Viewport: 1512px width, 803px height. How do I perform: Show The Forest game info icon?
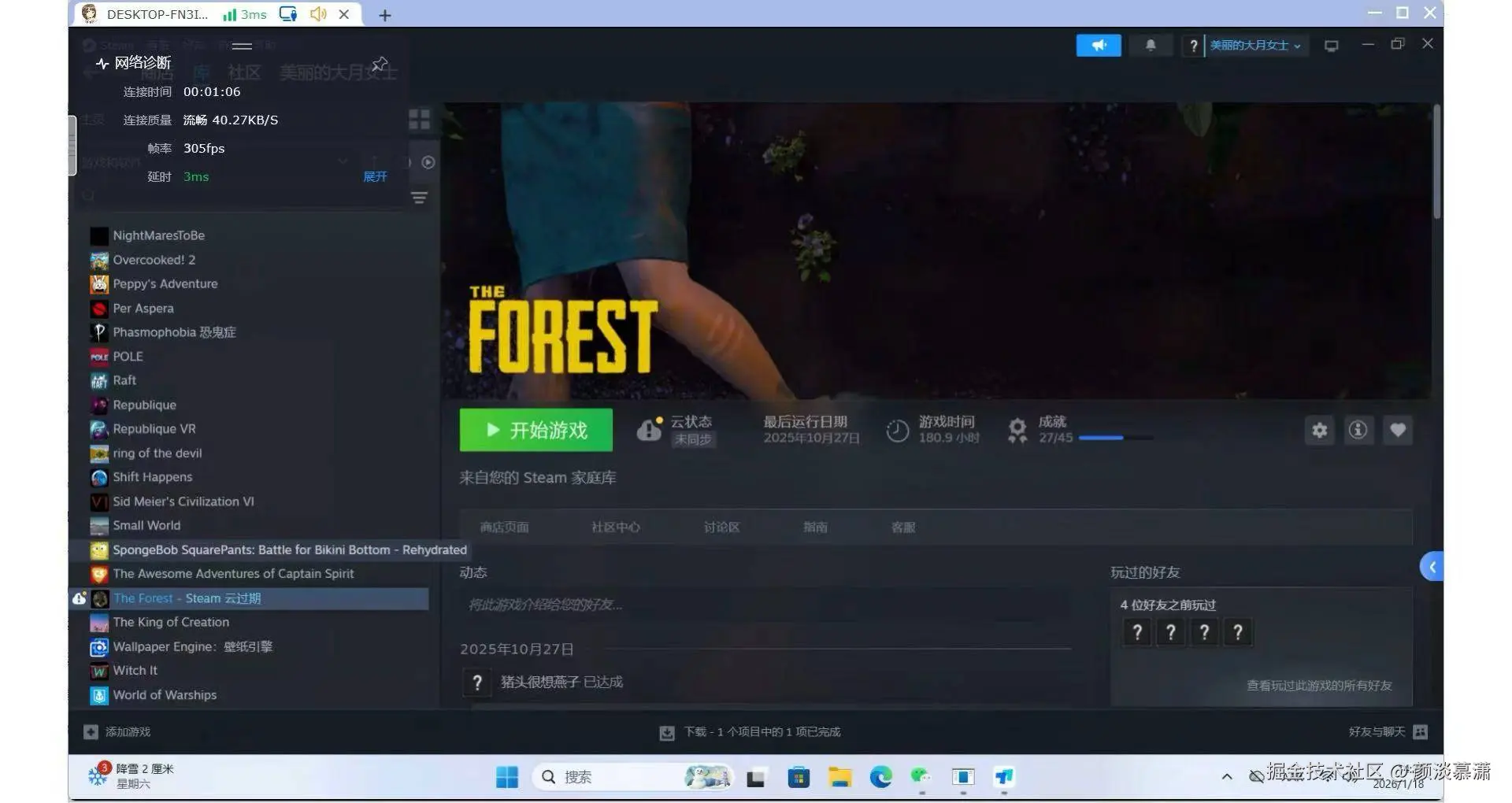(1358, 430)
